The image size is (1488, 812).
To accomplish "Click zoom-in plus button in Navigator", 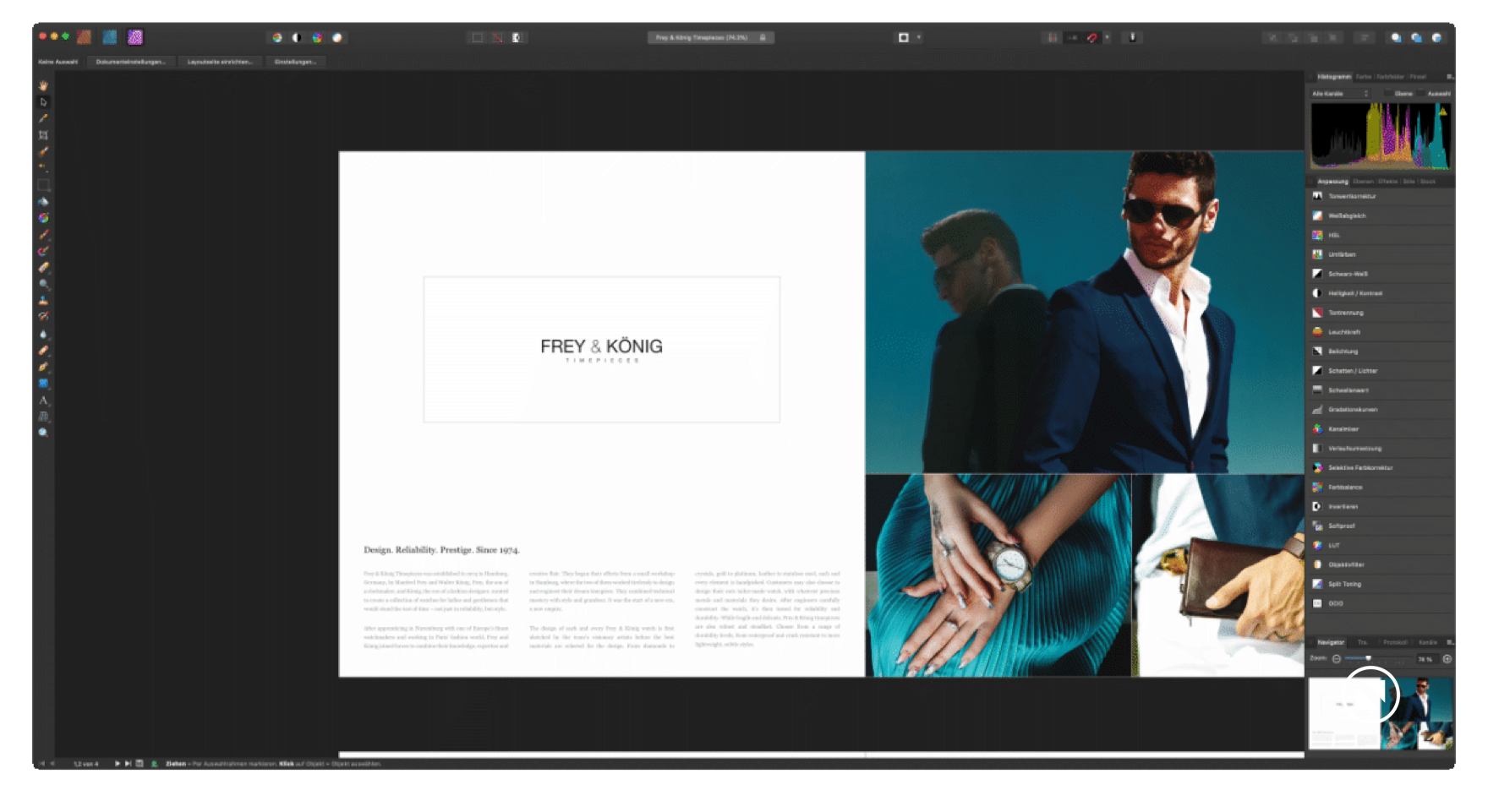I will (1447, 659).
